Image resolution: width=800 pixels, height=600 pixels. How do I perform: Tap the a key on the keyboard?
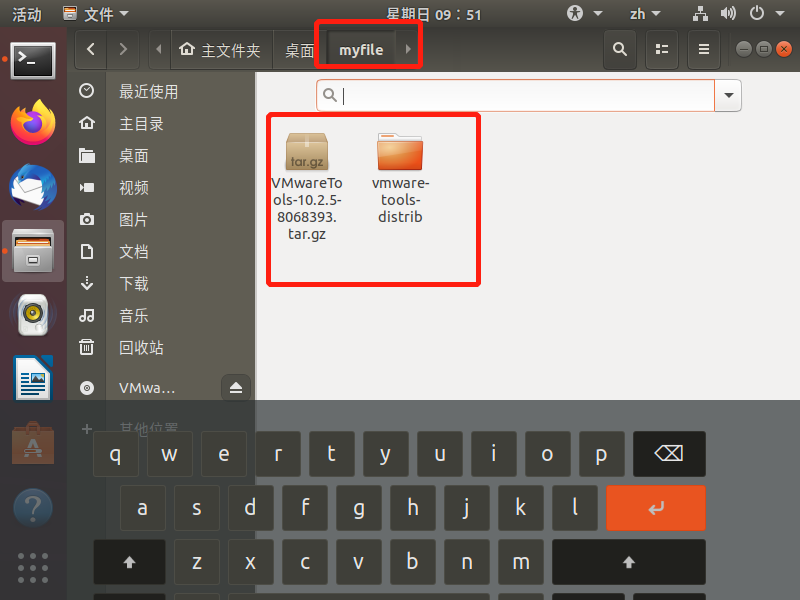143,508
